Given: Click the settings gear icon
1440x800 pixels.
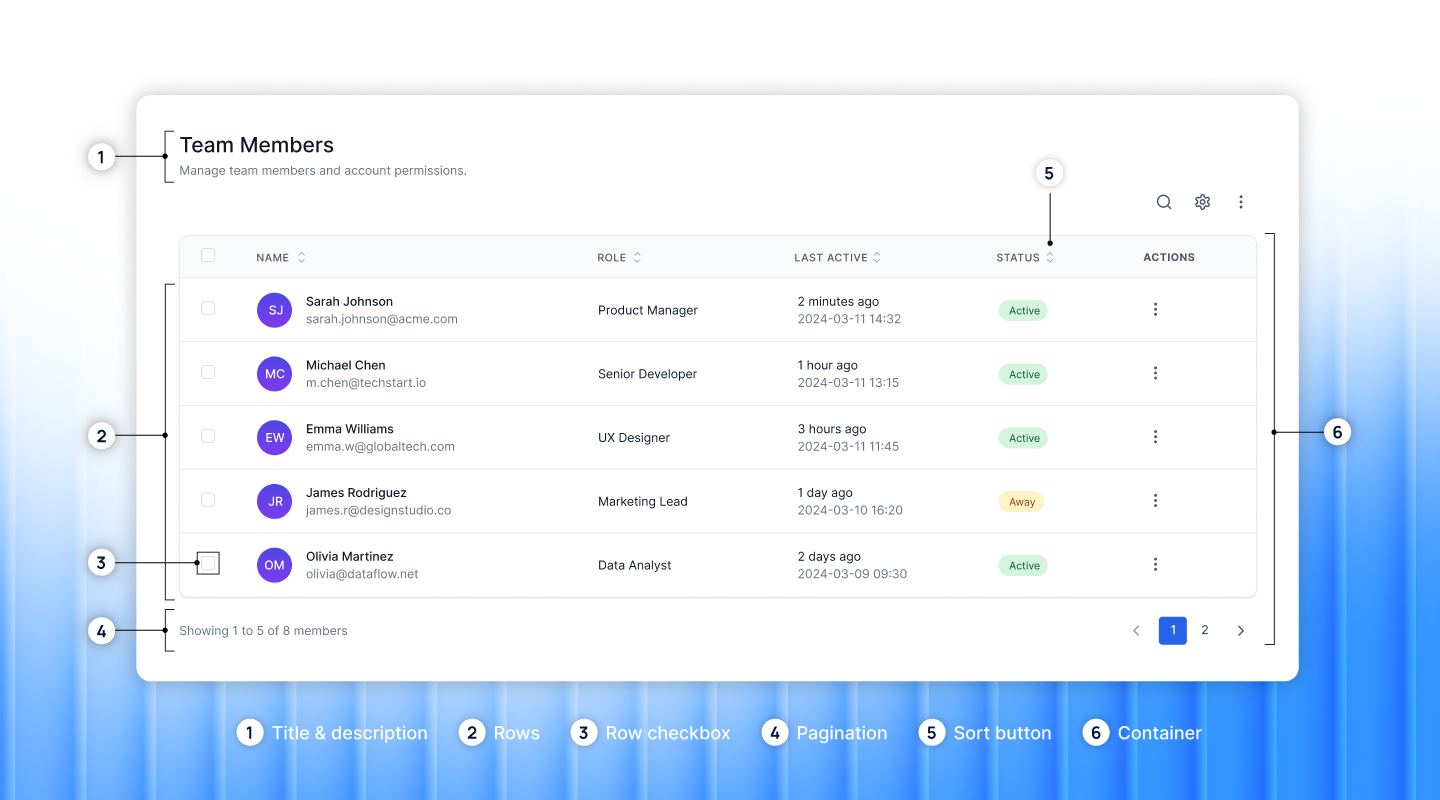Looking at the screenshot, I should click(x=1202, y=201).
